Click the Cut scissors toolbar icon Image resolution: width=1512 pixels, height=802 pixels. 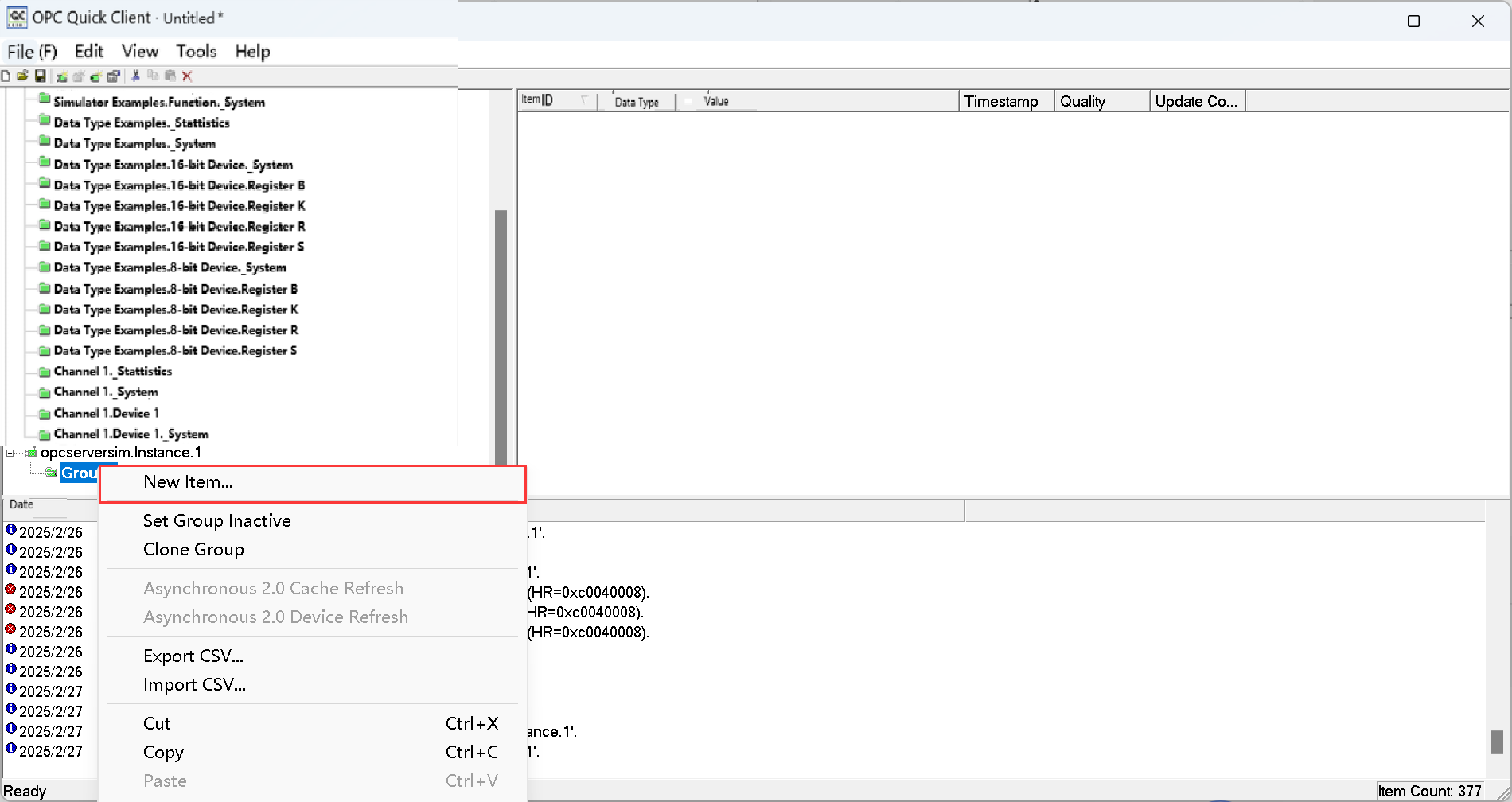coord(136,76)
